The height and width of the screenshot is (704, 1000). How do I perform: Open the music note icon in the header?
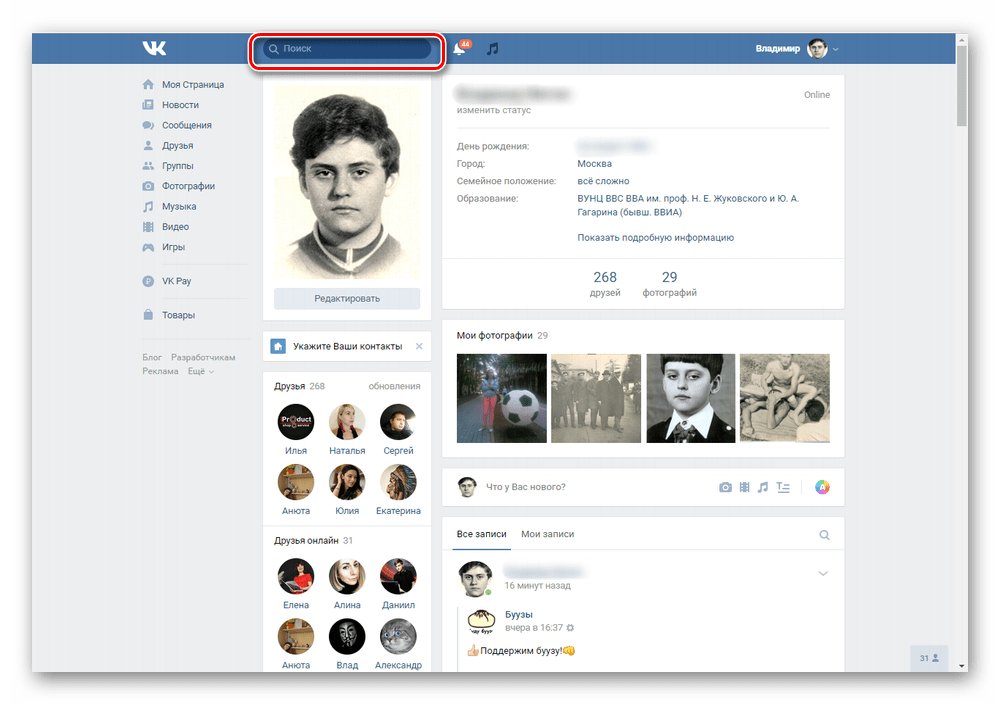tap(492, 48)
